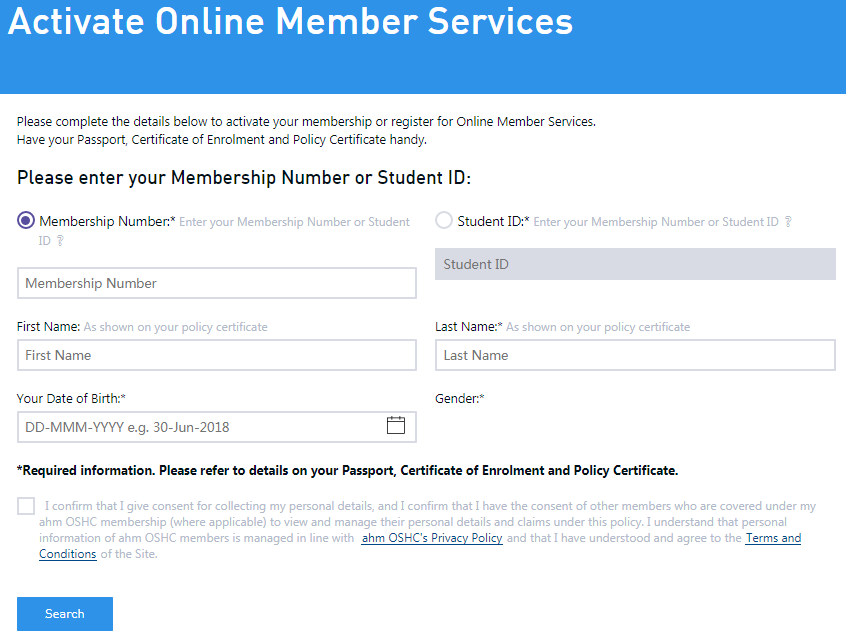846x637 pixels.
Task: Click the "Activate Online Member Services" heading
Action: [290, 22]
